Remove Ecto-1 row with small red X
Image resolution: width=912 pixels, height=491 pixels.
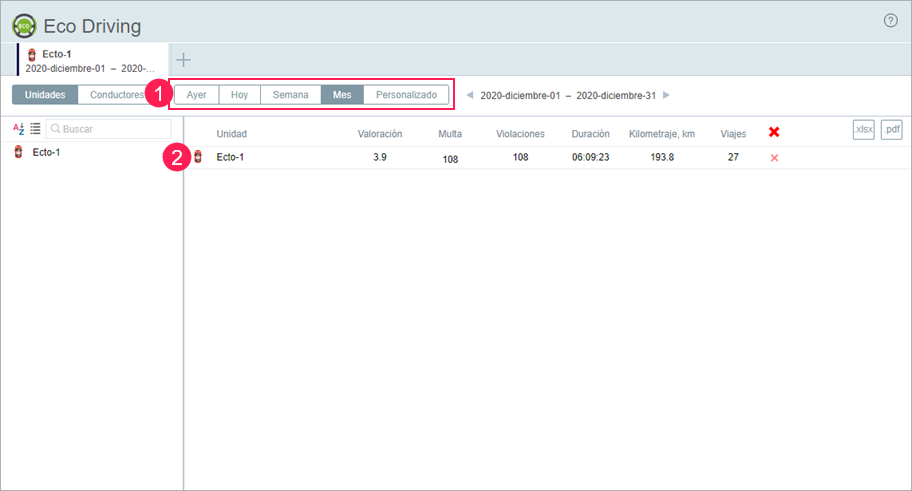pos(774,158)
